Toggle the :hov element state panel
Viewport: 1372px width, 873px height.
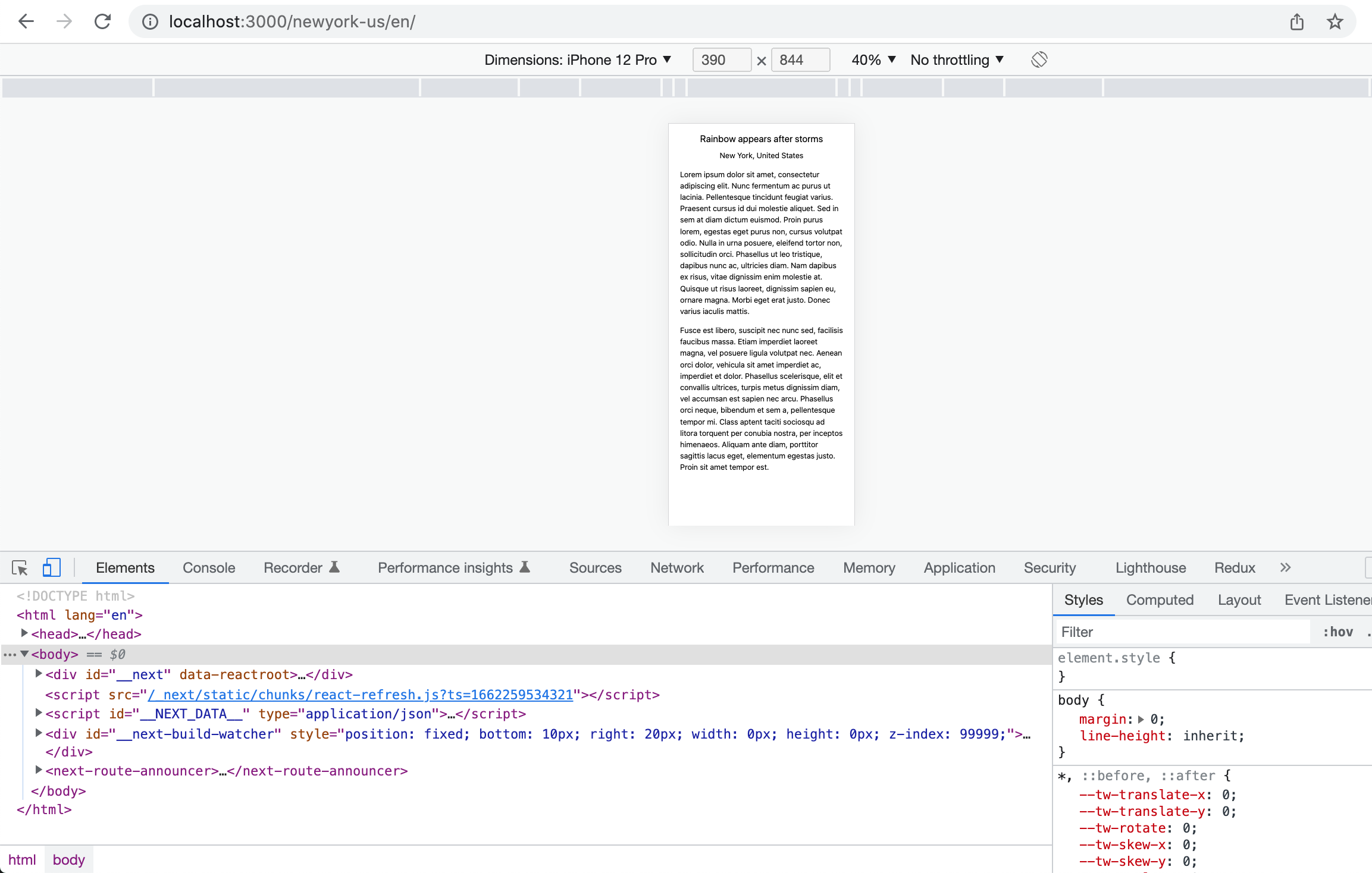pos(1337,632)
